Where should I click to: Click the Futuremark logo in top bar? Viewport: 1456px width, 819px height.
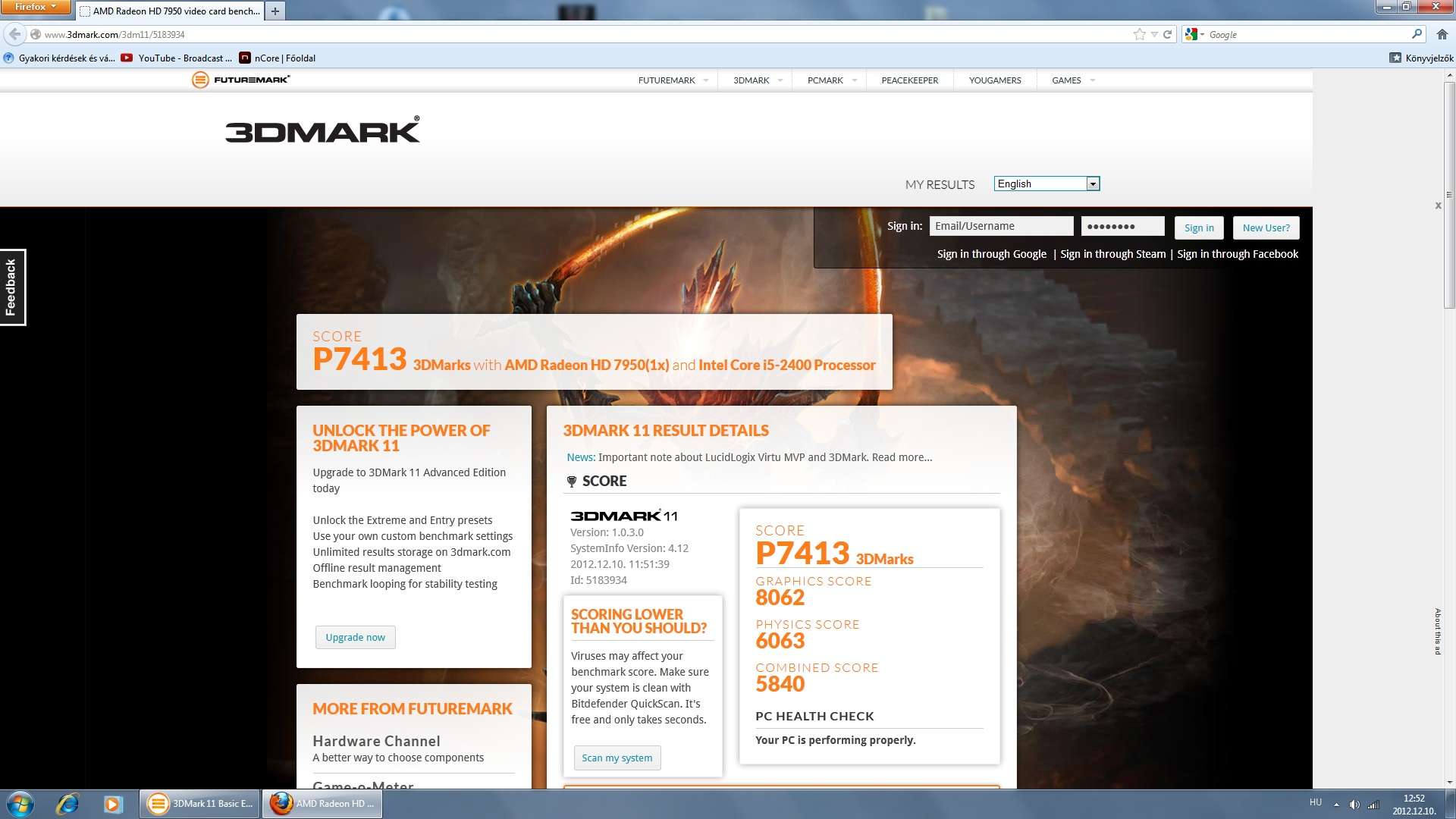pyautogui.click(x=240, y=80)
